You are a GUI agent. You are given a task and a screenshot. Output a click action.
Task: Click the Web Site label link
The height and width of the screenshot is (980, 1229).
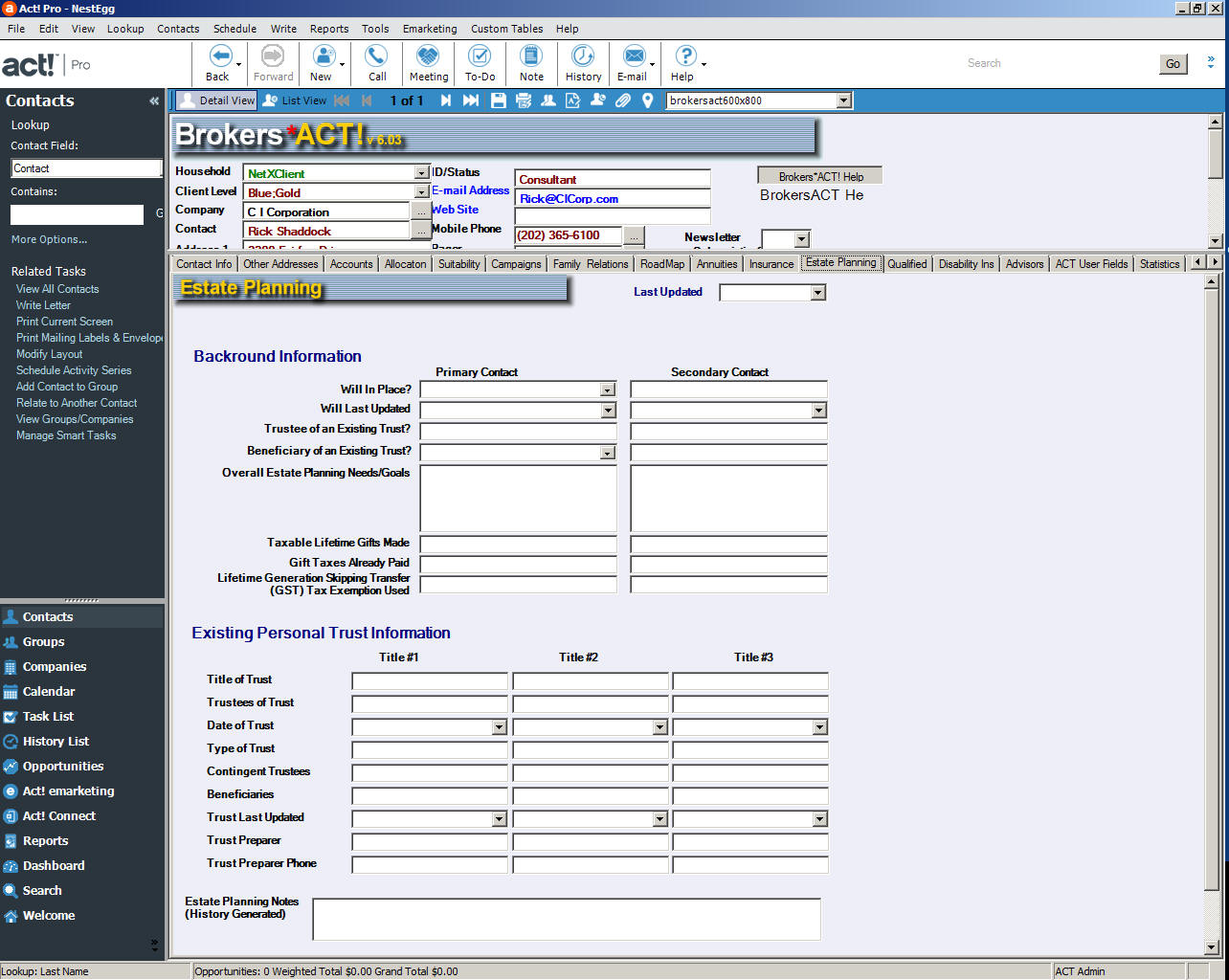455,210
